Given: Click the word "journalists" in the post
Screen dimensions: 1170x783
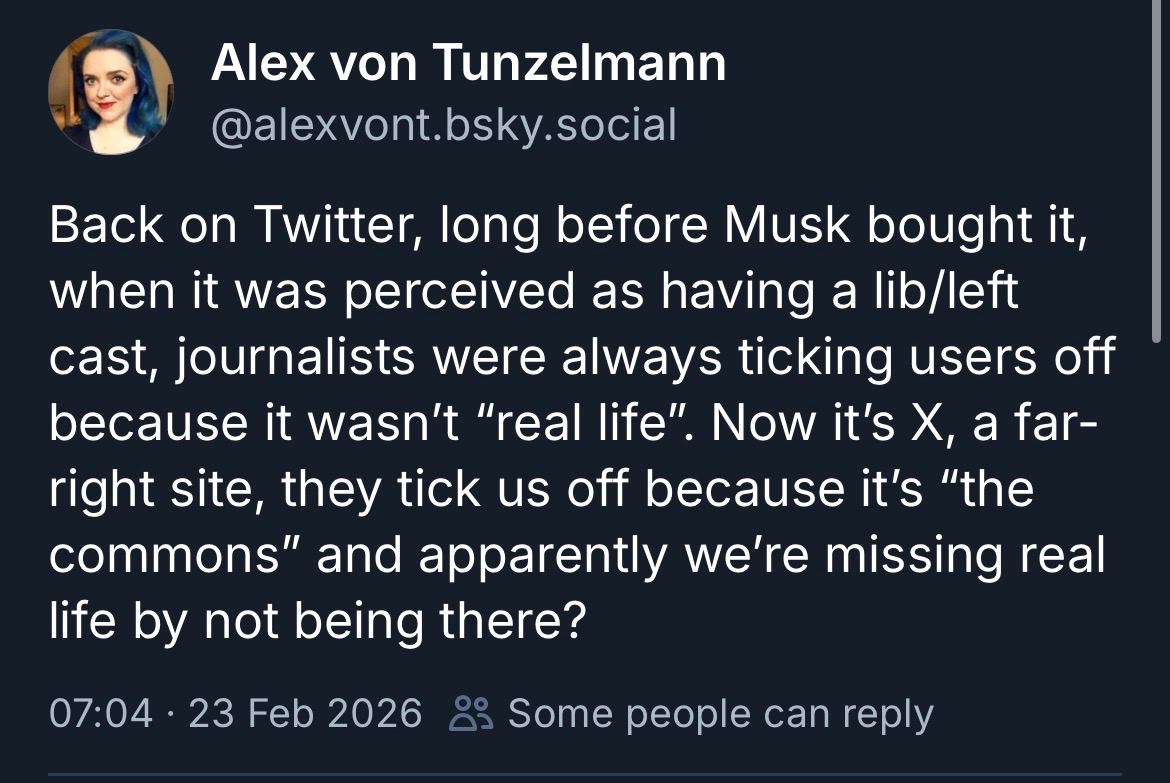Looking at the screenshot, I should pos(287,359).
